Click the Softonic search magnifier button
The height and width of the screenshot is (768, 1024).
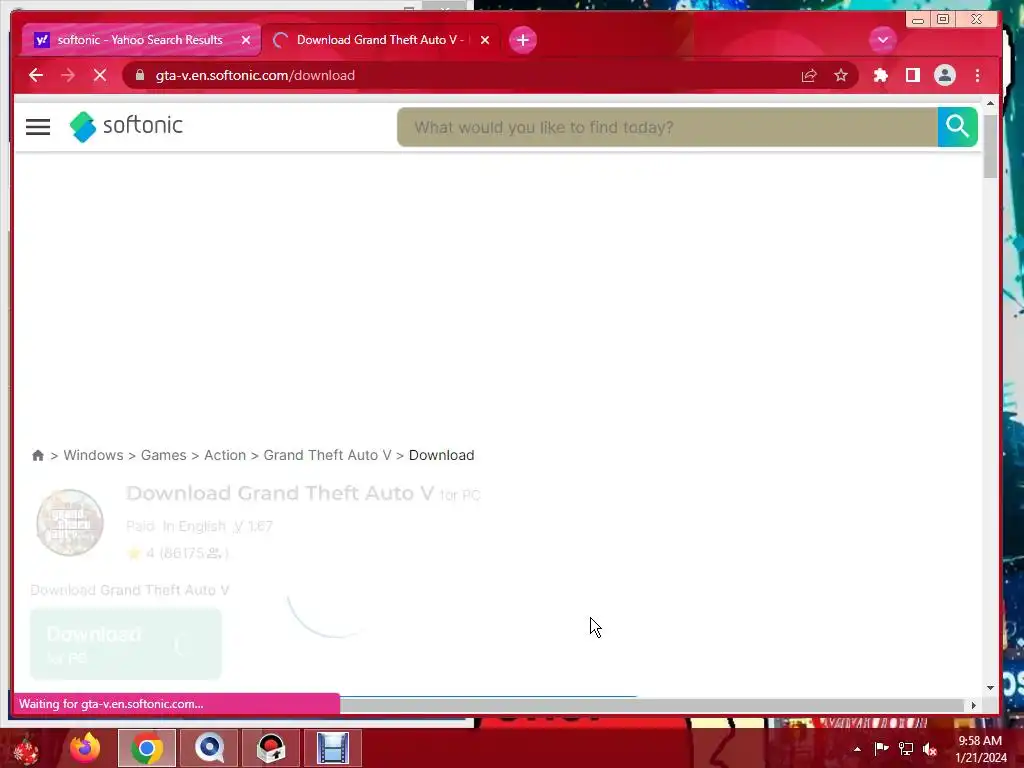coord(957,127)
